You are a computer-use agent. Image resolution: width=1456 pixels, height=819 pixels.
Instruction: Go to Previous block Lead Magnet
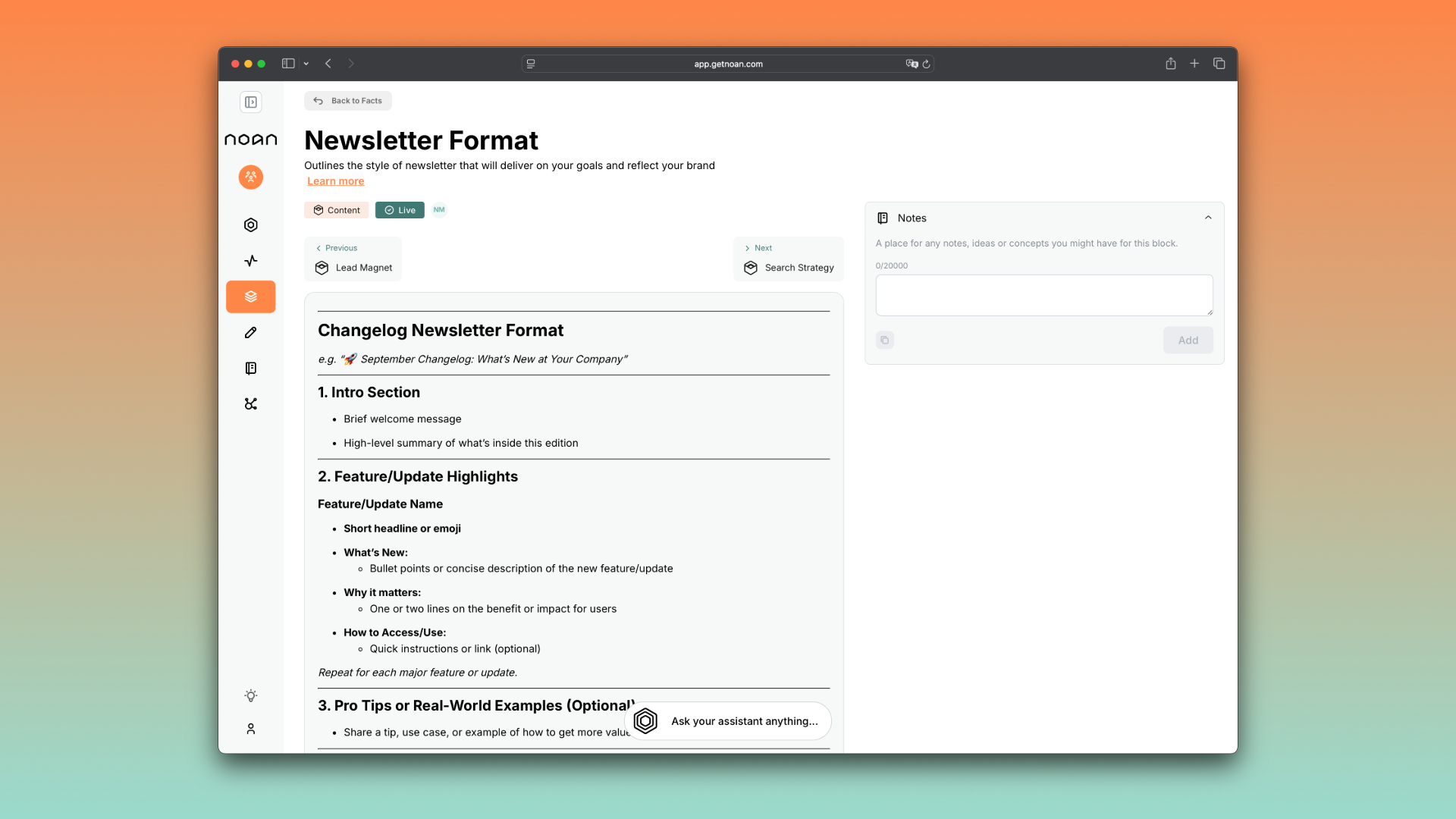click(x=353, y=259)
